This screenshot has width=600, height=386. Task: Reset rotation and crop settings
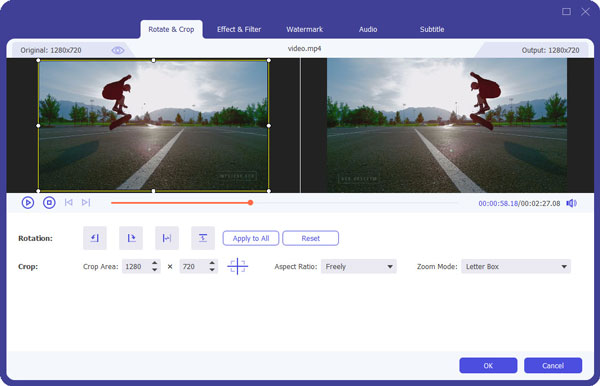pyautogui.click(x=310, y=238)
